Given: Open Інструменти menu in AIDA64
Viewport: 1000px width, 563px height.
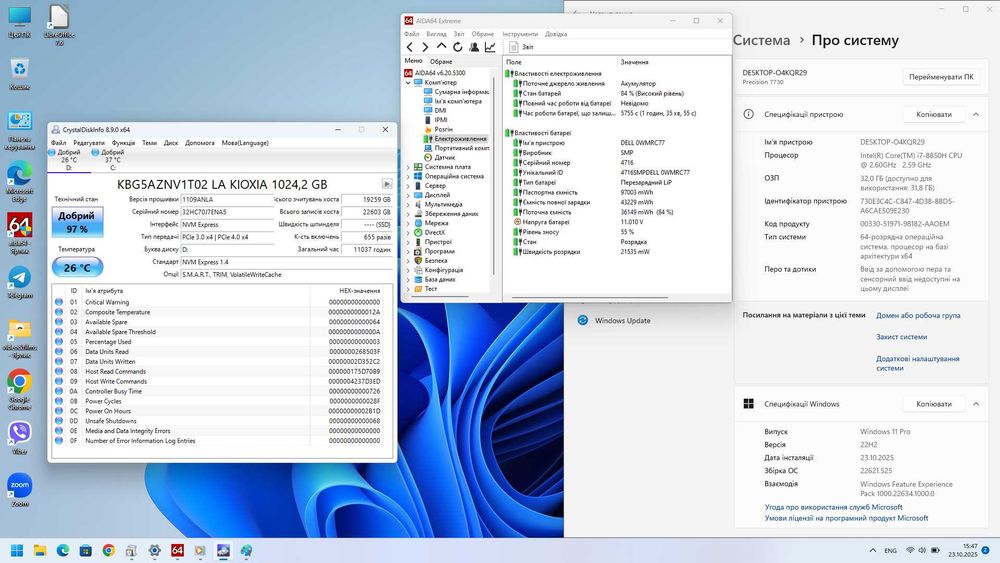Looking at the screenshot, I should (x=520, y=34).
